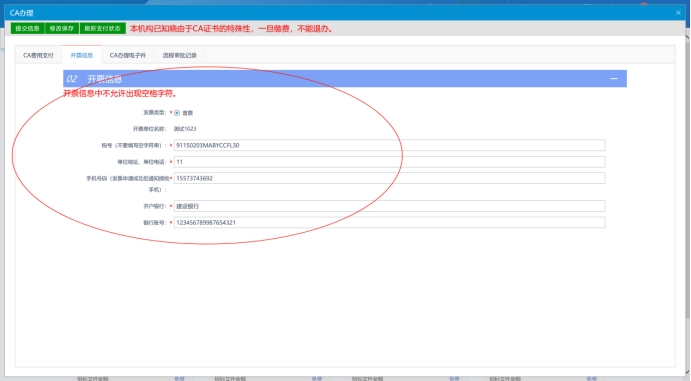Click the green 提交信息 button
Screen dimensions: 691x381
coord(27,28)
